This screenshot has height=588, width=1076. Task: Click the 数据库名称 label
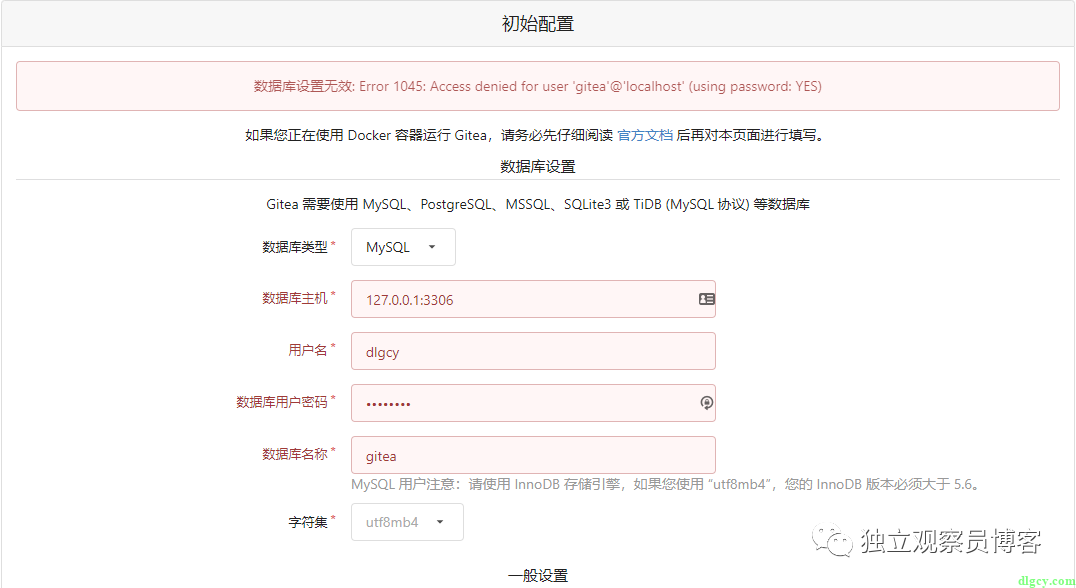click(x=296, y=454)
